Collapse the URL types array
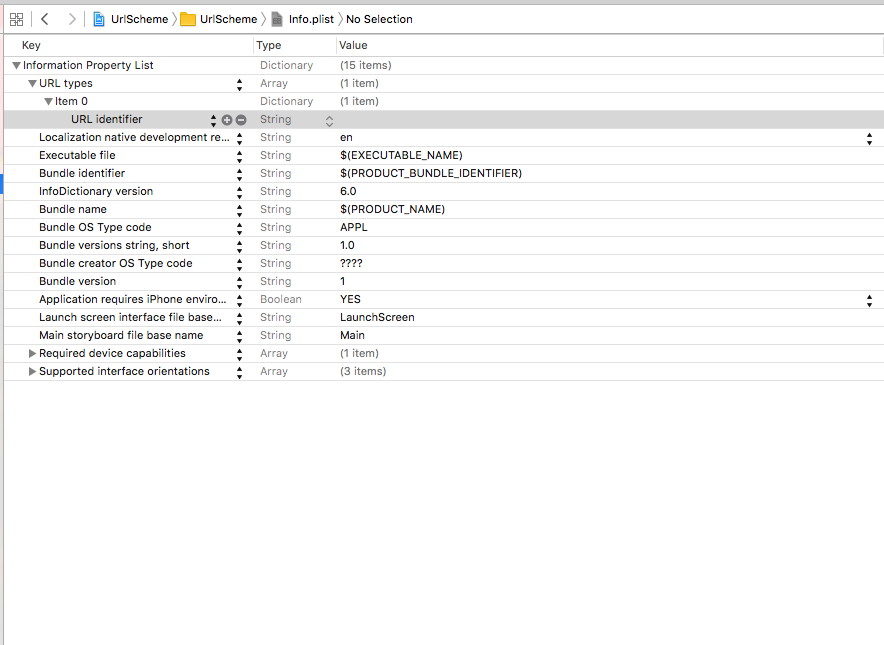The height and width of the screenshot is (645, 884). point(32,83)
